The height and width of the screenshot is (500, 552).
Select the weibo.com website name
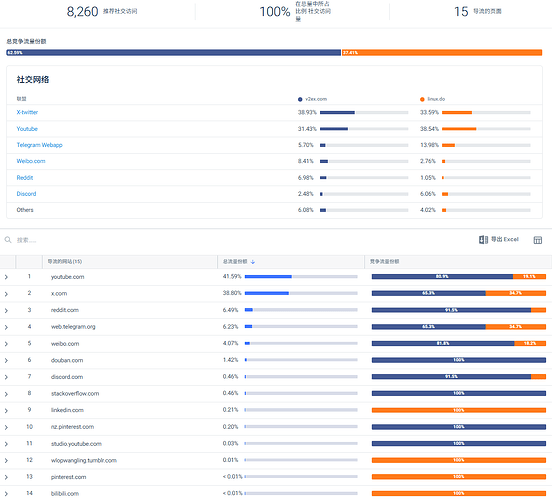click(x=65, y=344)
